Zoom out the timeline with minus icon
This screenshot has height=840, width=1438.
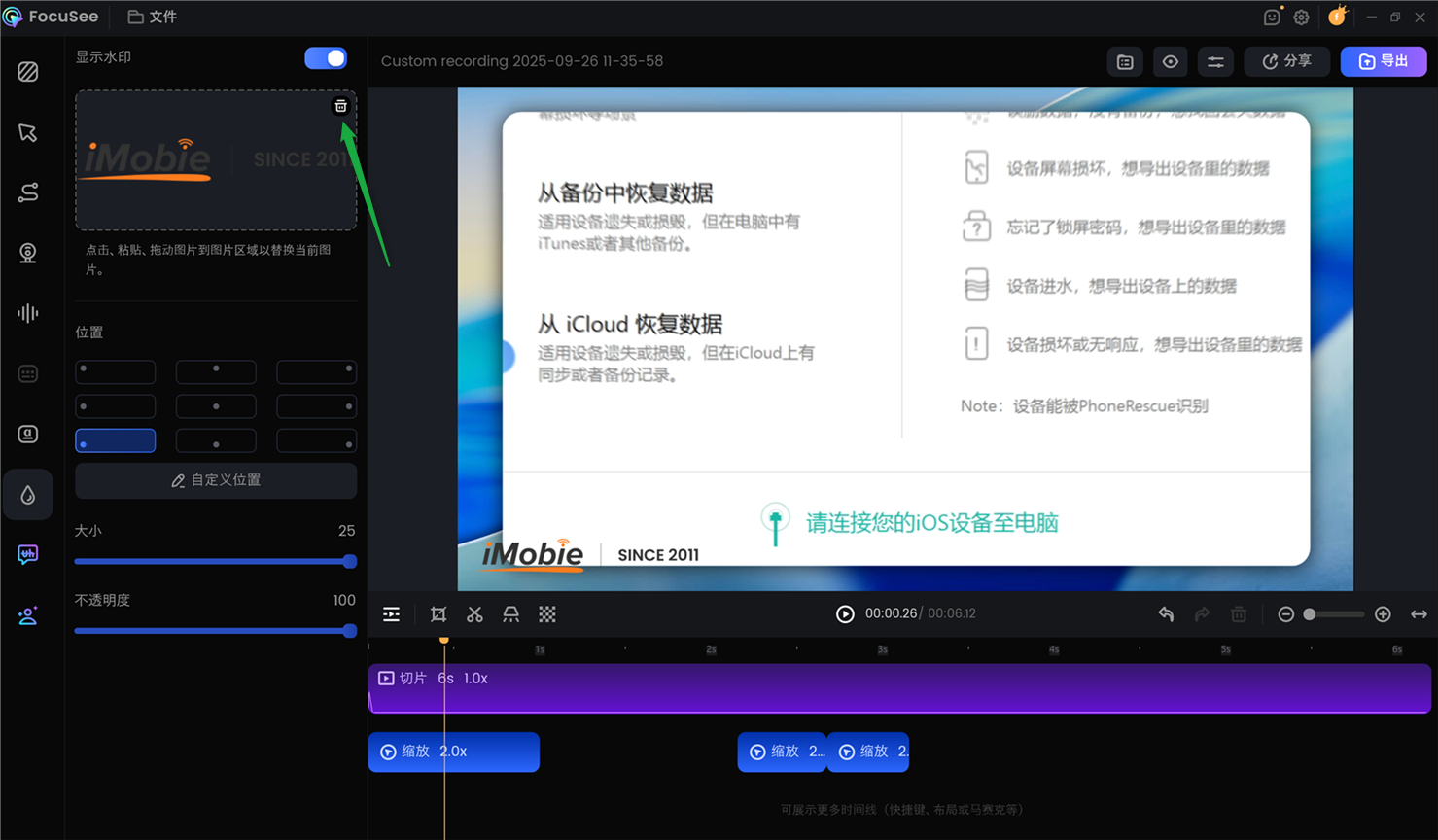1285,614
